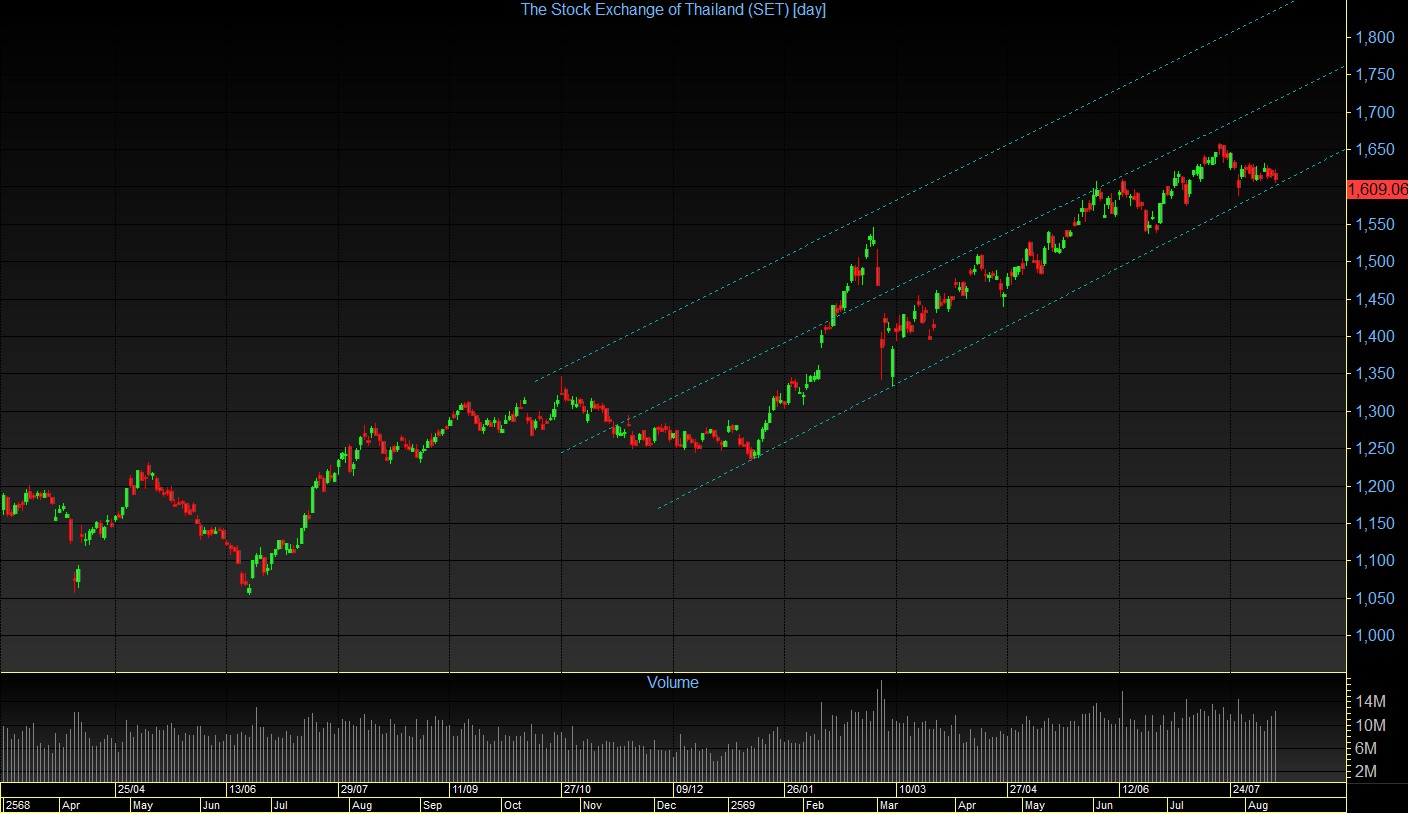Viewport: 1408px width, 813px height.
Task: Click the 1,050 price level label
Action: click(1375, 598)
